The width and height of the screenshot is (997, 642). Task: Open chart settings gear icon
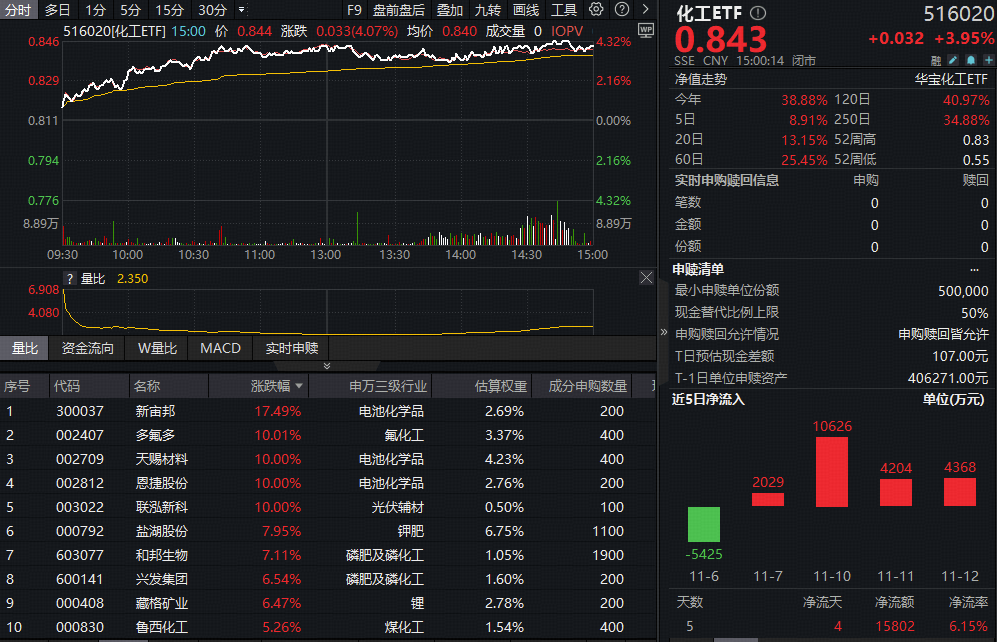[596, 10]
